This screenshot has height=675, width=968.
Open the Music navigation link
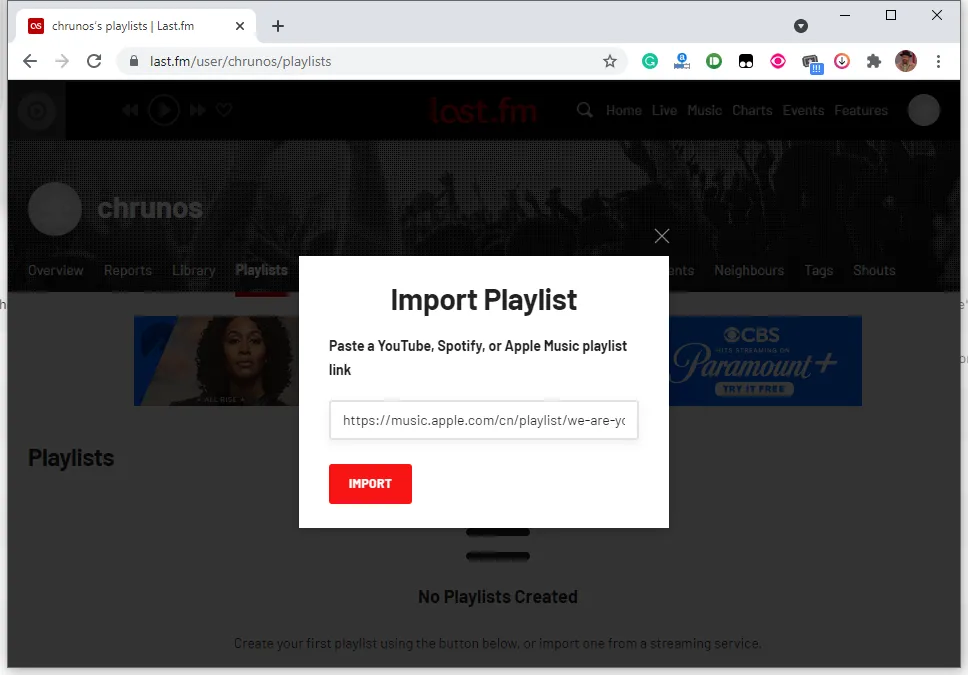point(704,111)
